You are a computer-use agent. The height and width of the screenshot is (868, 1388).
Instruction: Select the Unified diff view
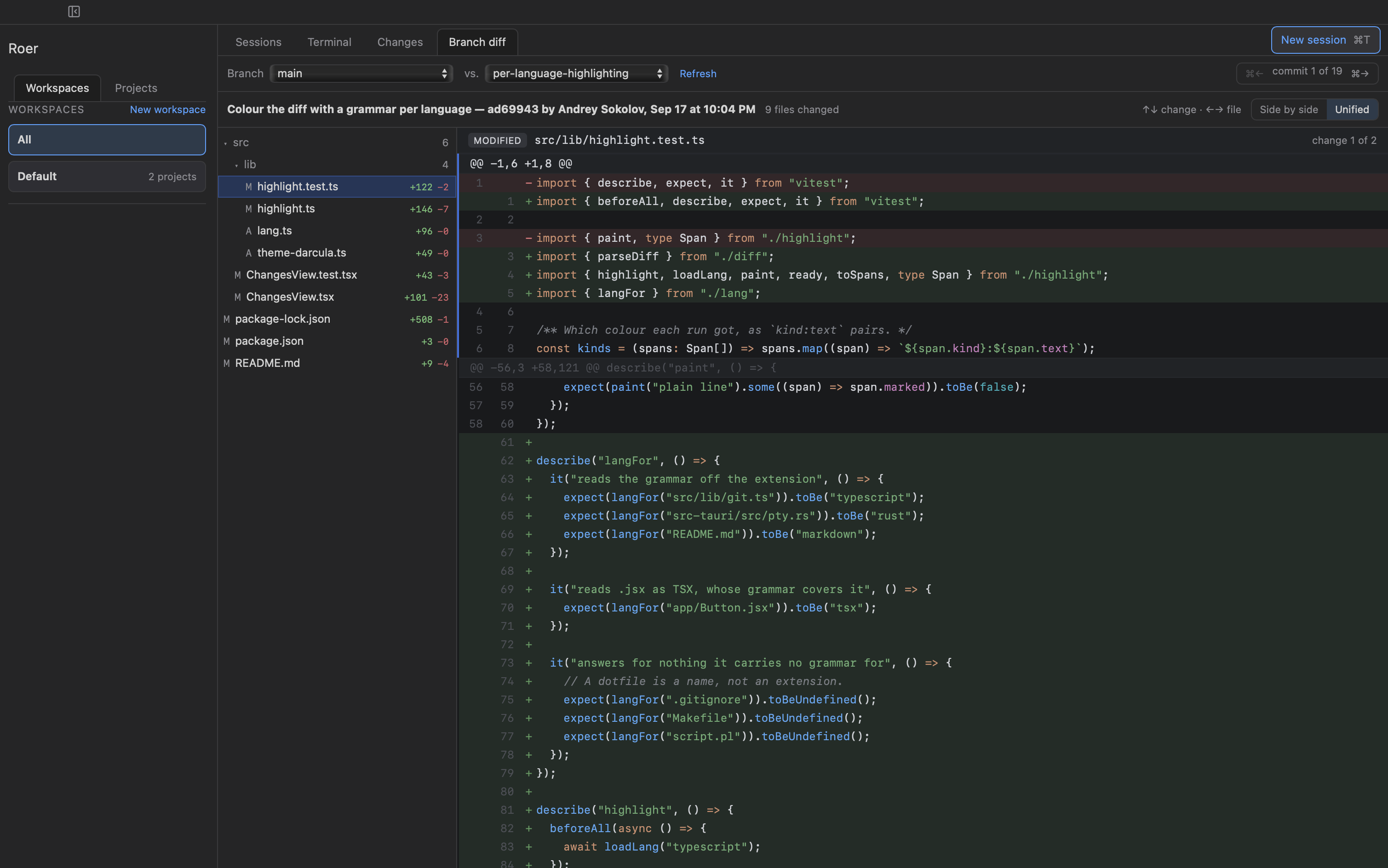tap(1352, 109)
